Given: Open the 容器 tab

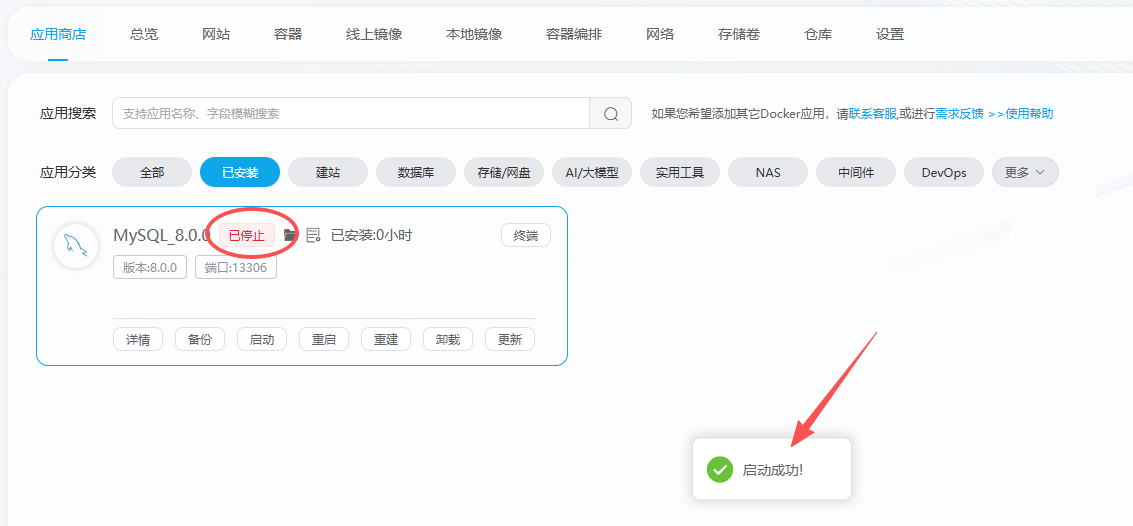Looking at the screenshot, I should pos(288,34).
